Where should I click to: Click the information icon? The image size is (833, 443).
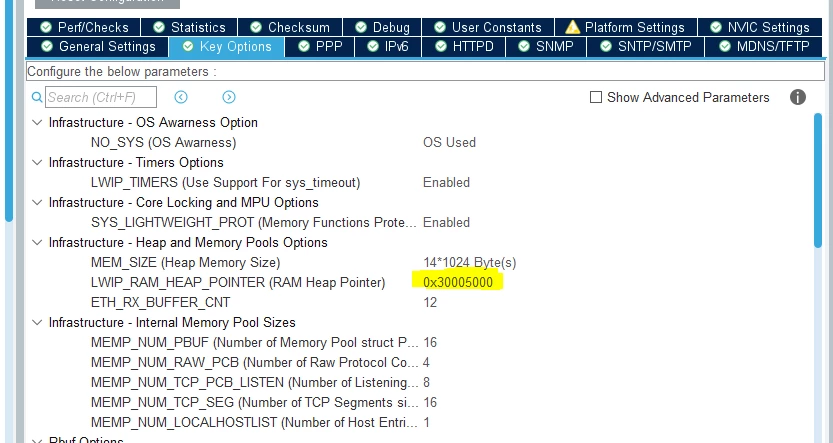click(797, 97)
